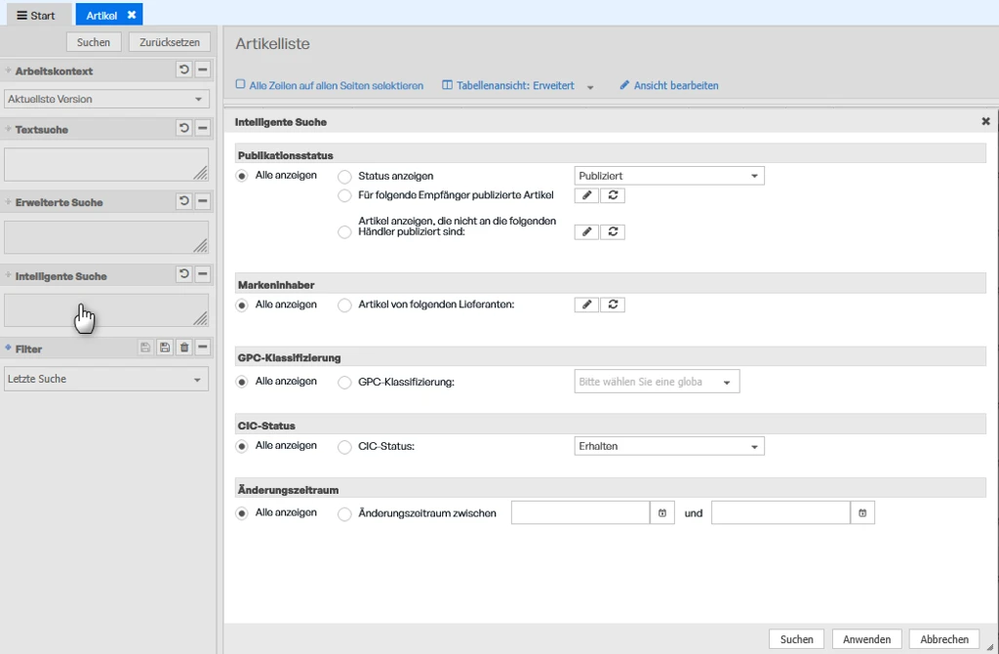Choose Für folgende Empfänger publizierte Artikel option

345,196
